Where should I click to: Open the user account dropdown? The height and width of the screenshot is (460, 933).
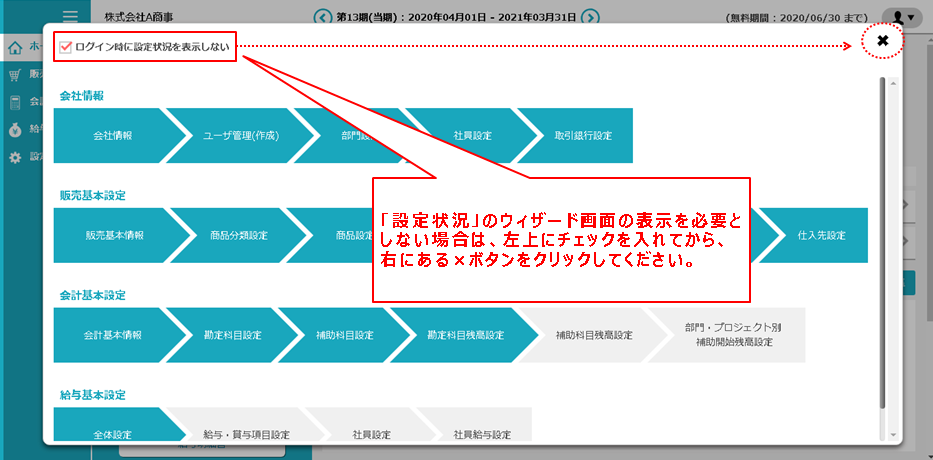[x=902, y=18]
